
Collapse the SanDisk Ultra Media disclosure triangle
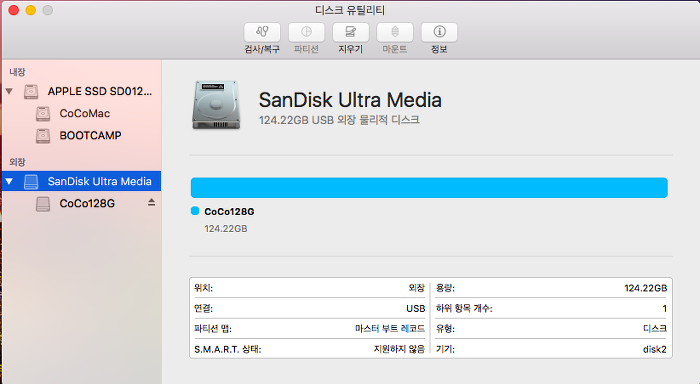pos(9,181)
